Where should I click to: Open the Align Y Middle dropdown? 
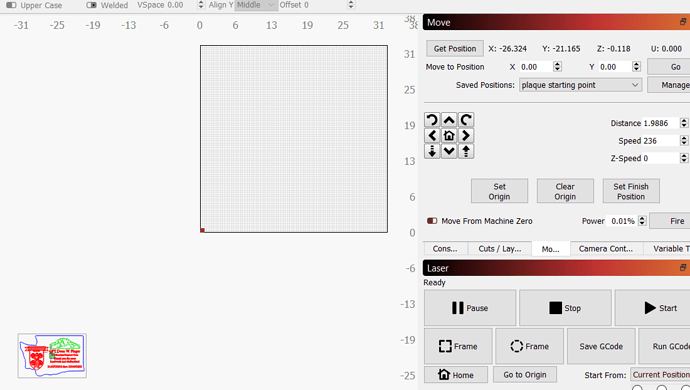click(256, 5)
